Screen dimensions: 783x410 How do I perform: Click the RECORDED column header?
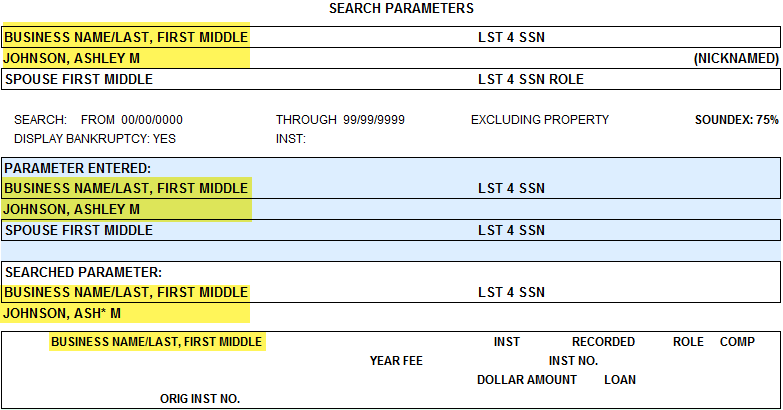(603, 342)
